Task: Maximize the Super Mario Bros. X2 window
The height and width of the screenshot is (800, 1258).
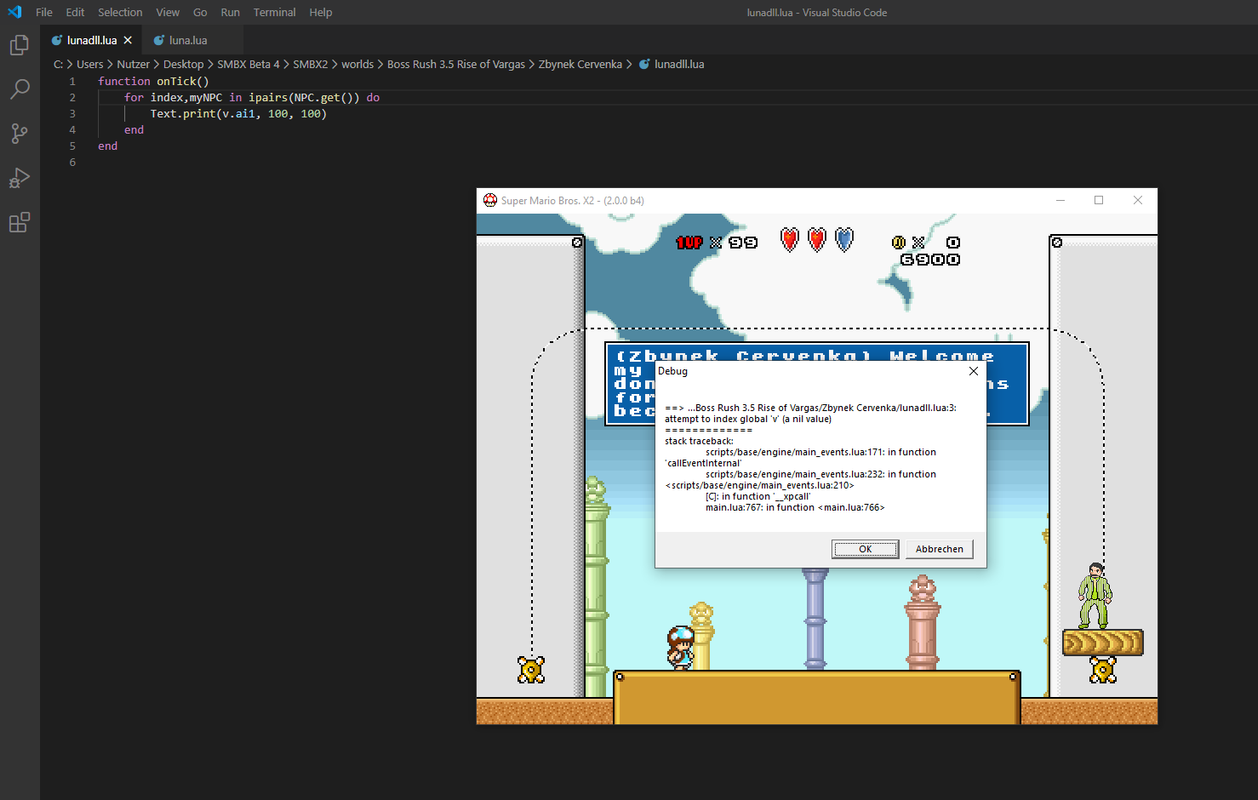Action: tap(1098, 200)
